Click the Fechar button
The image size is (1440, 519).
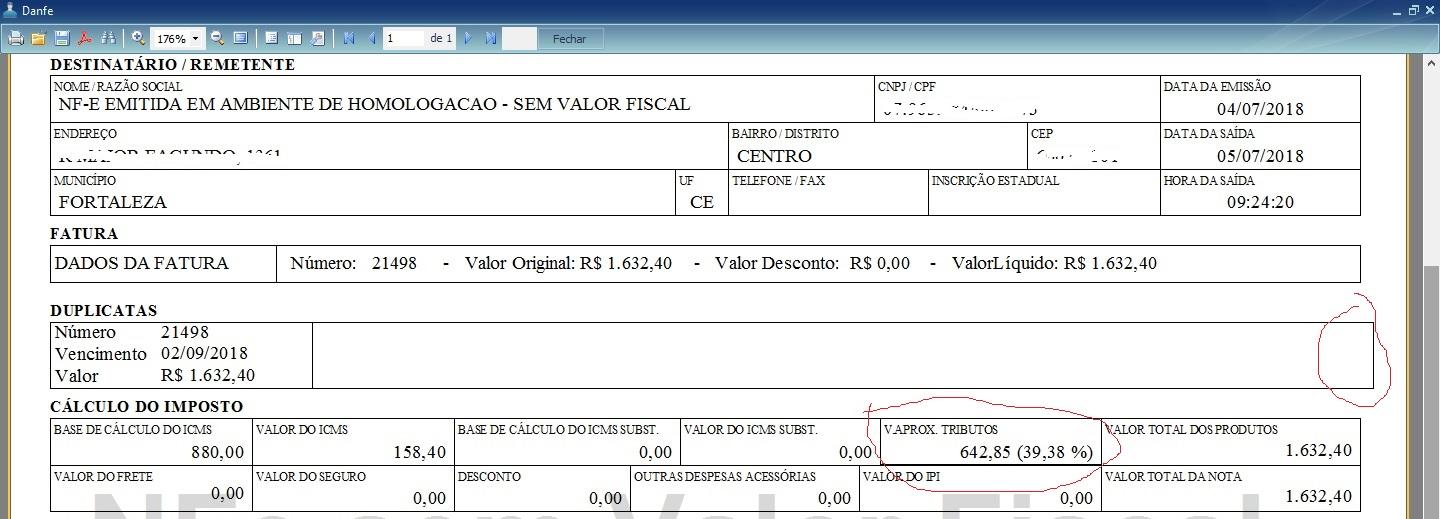(x=570, y=39)
